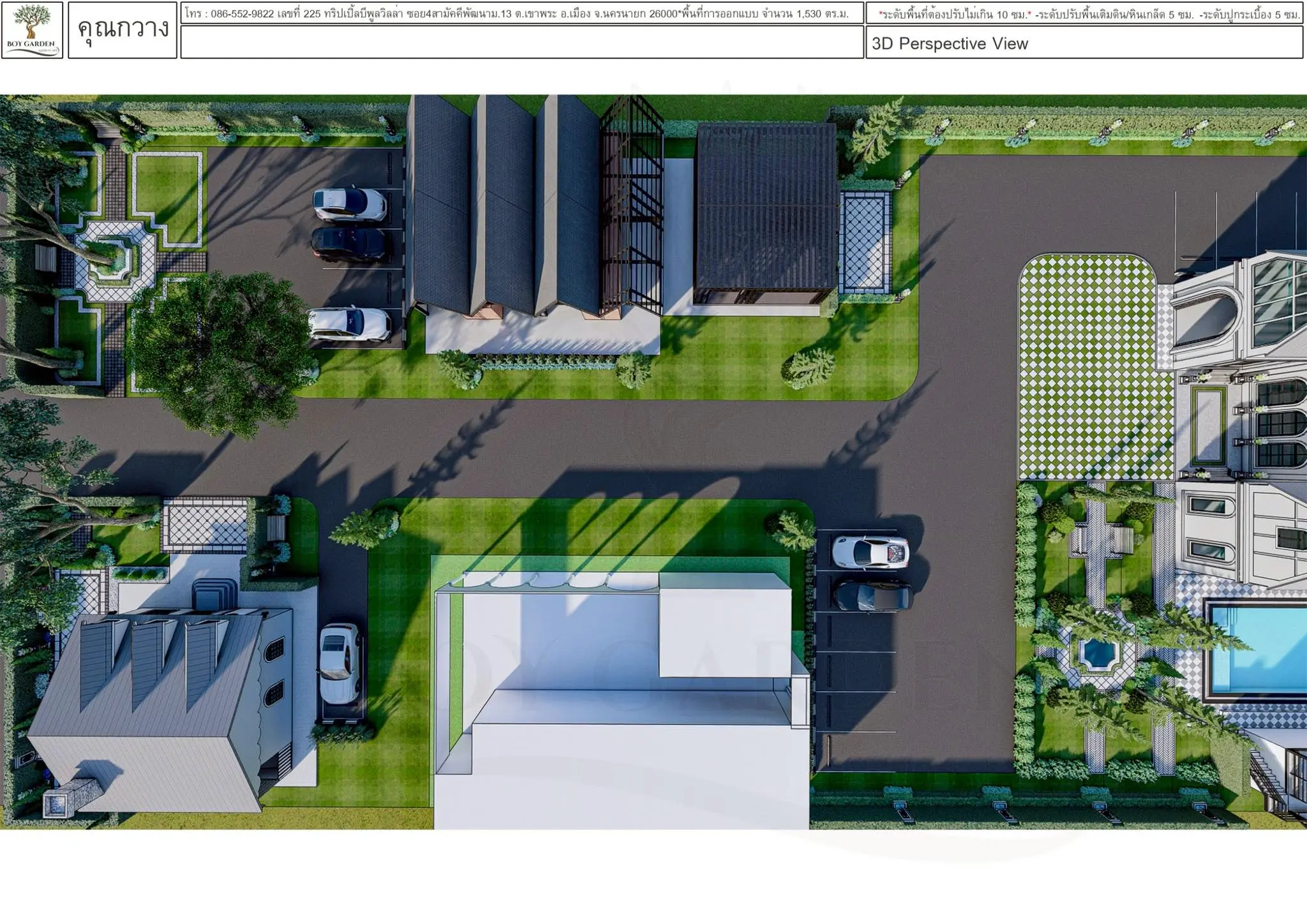Click the Boy Garden tree logo
Screen dimensions: 1307x924
[32, 30]
